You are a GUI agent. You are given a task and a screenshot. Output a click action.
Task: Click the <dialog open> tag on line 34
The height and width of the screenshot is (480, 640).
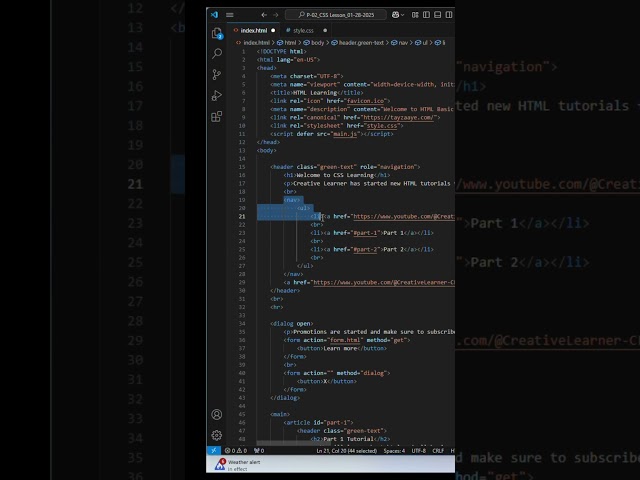click(x=291, y=324)
